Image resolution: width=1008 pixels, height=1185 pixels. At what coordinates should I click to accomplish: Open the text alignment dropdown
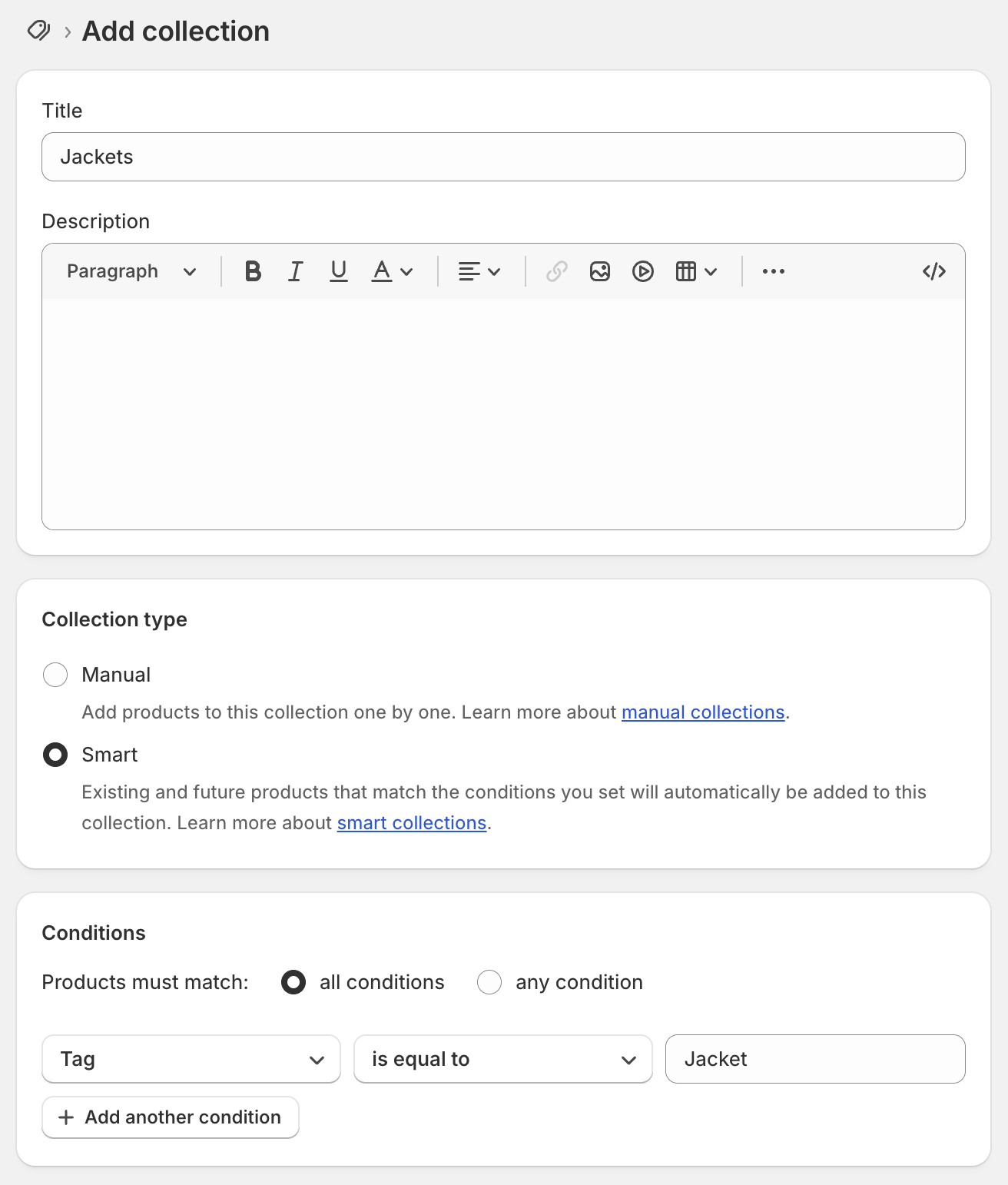(479, 271)
